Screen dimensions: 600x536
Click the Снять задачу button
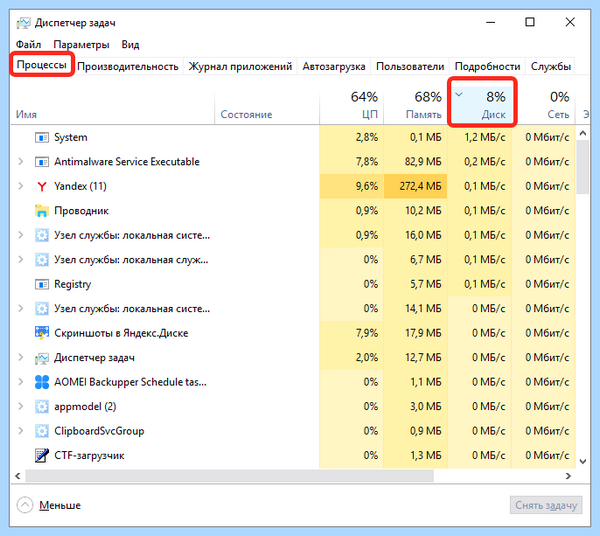(x=546, y=505)
